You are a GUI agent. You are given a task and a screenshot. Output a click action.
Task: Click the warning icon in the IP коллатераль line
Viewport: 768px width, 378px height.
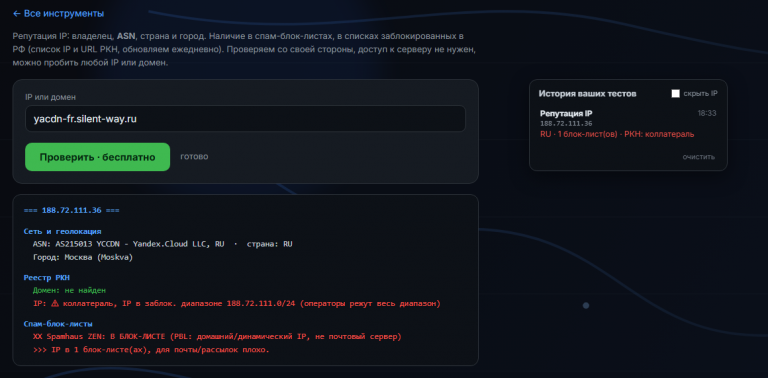tap(55, 304)
